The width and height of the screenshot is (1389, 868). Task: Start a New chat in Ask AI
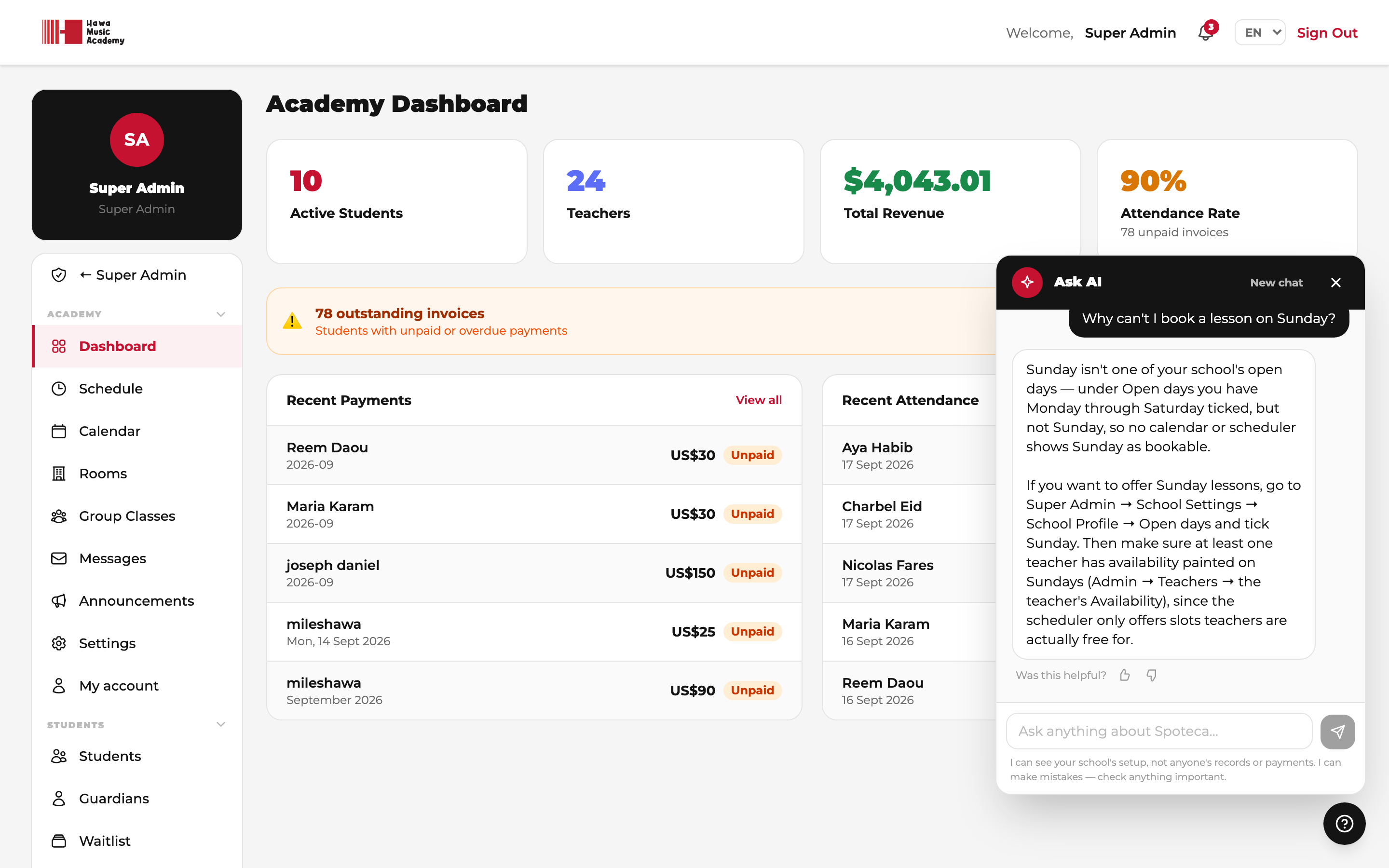pos(1276,283)
